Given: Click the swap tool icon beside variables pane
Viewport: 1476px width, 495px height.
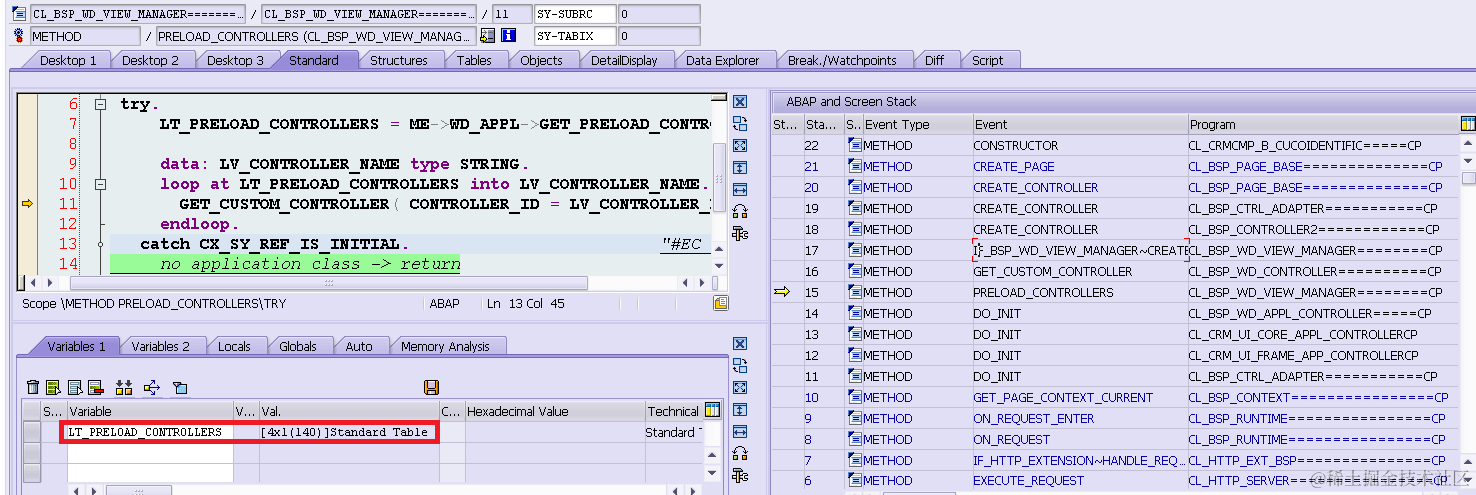Looking at the screenshot, I should coord(740,366).
